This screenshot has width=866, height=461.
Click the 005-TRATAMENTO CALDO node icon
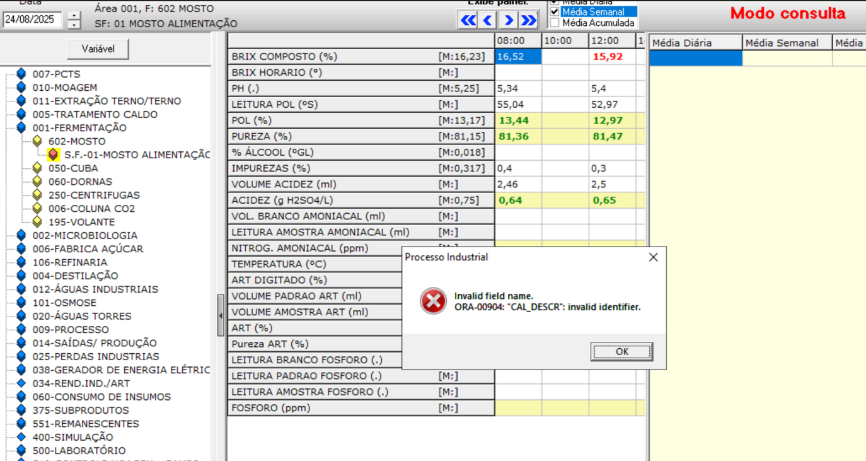point(22,114)
